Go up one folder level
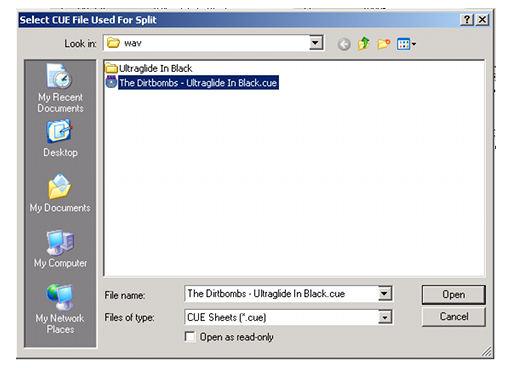The height and width of the screenshot is (368, 512). (364, 44)
